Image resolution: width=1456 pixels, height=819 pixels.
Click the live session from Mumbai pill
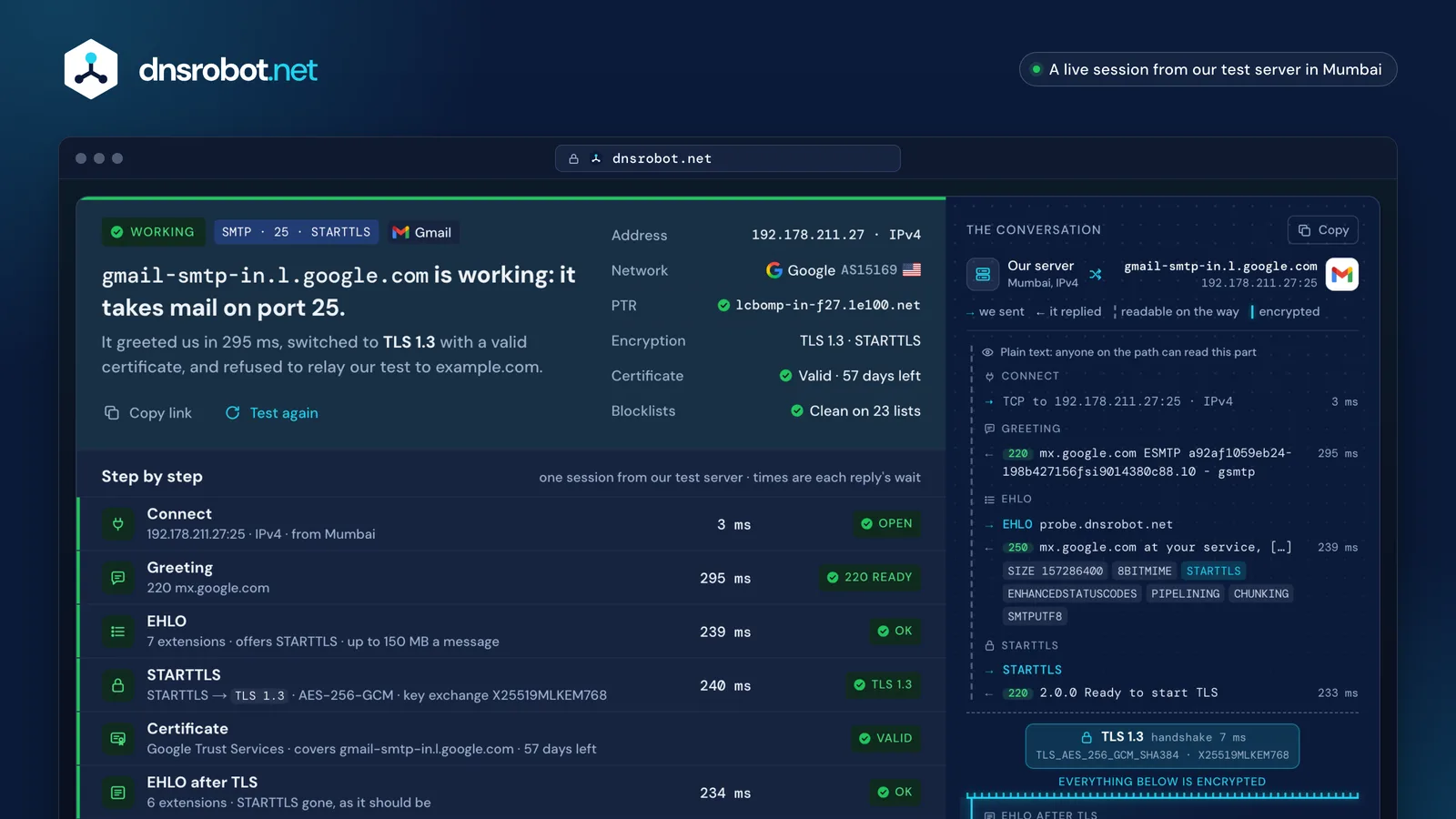[x=1208, y=69]
